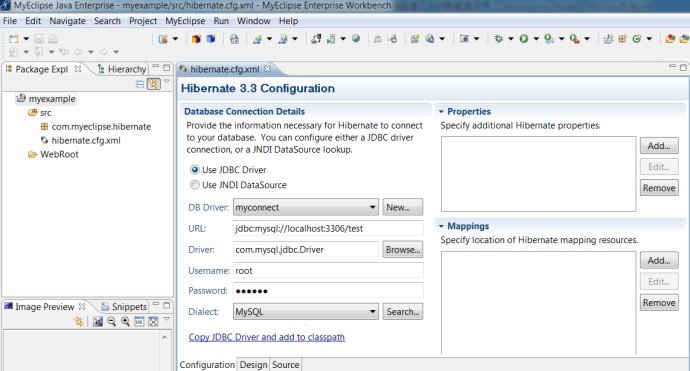Switch to the Hierarchy tab
Screen dimensions: 690x371
122,69
